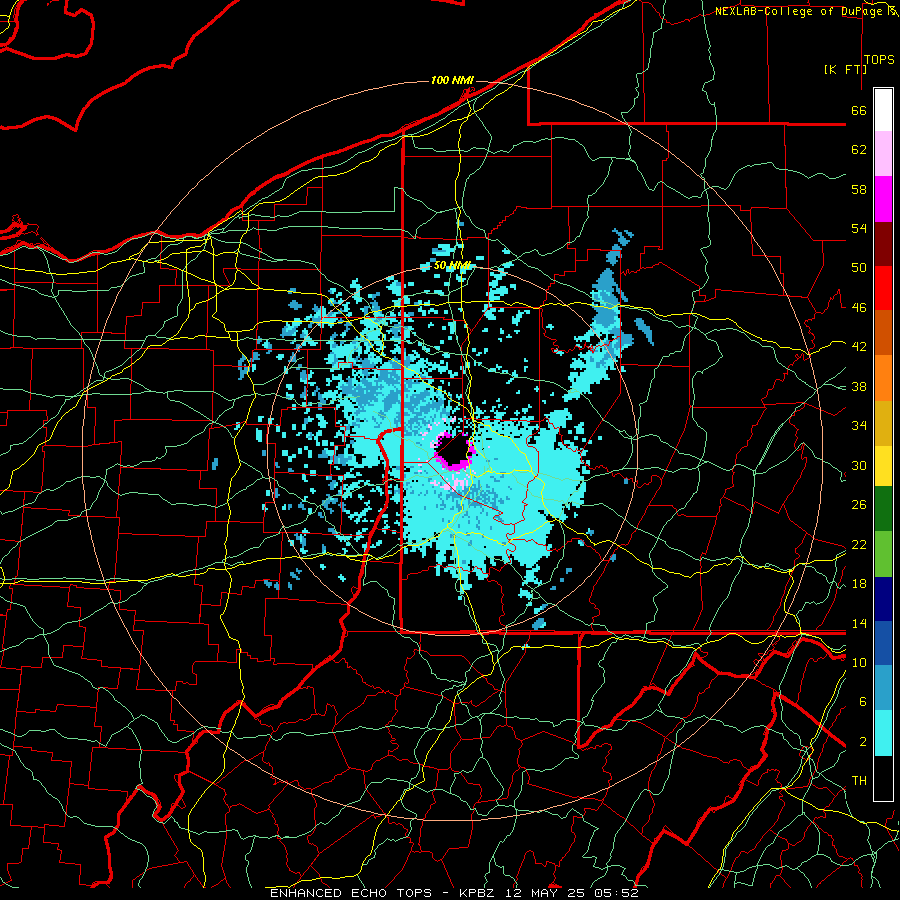This screenshot has height=900, width=900.
Task: Pick the cyan legend color band
Action: pos(883,733)
